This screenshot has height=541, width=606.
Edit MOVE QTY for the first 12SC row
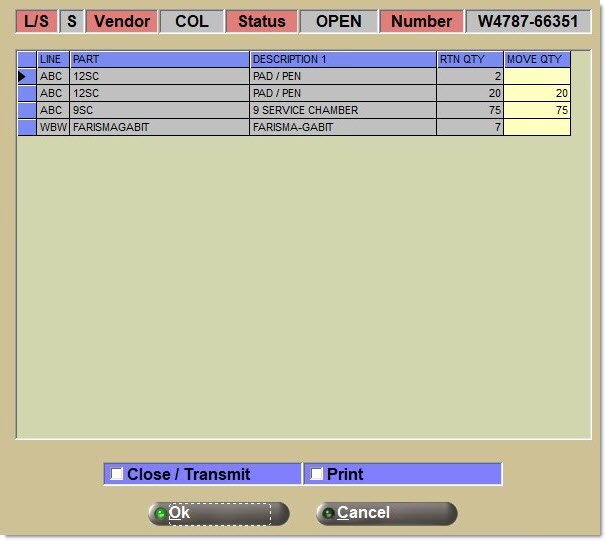point(536,76)
